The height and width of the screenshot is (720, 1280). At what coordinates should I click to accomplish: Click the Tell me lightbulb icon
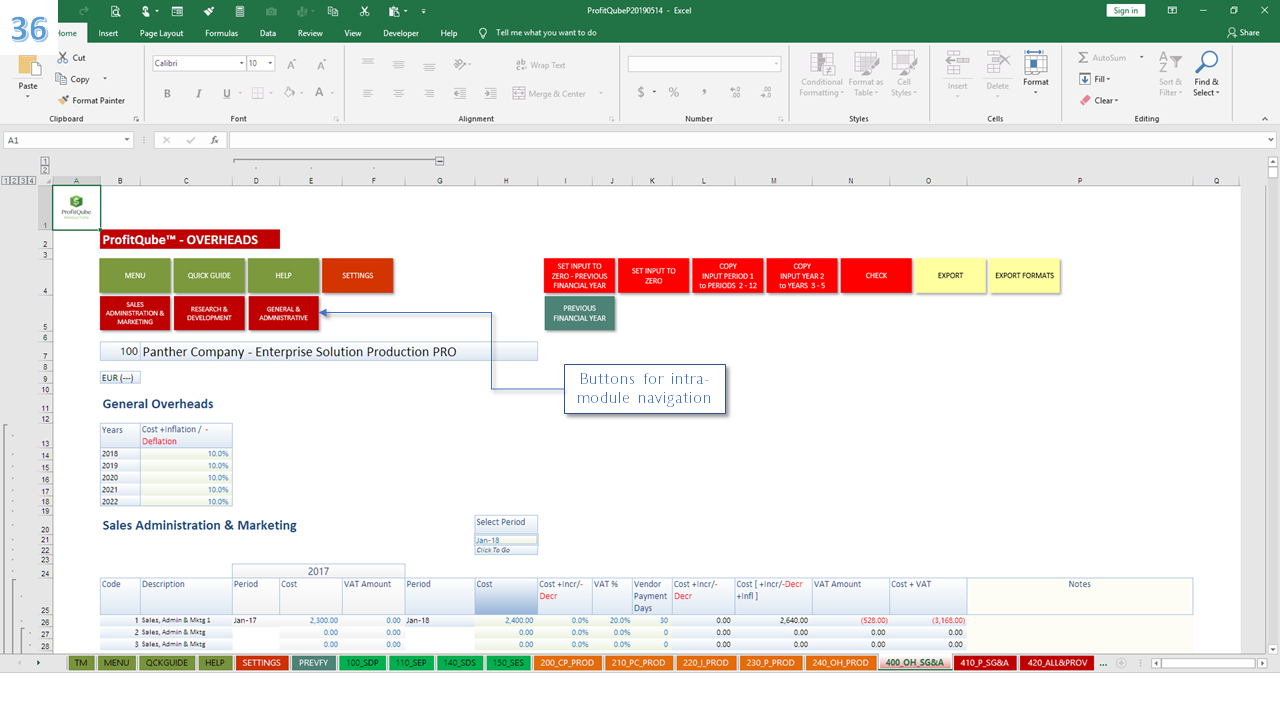click(x=483, y=33)
